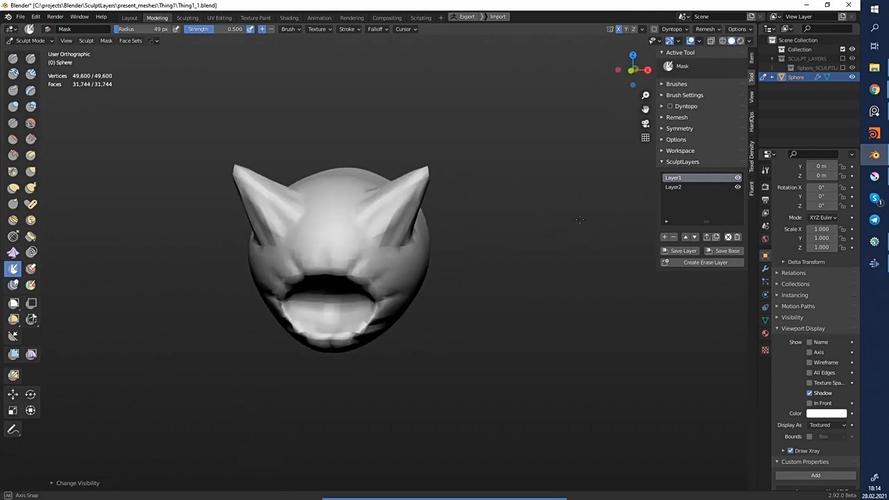The width and height of the screenshot is (889, 500).
Task: Open the Falloff dropdown
Action: pos(378,29)
